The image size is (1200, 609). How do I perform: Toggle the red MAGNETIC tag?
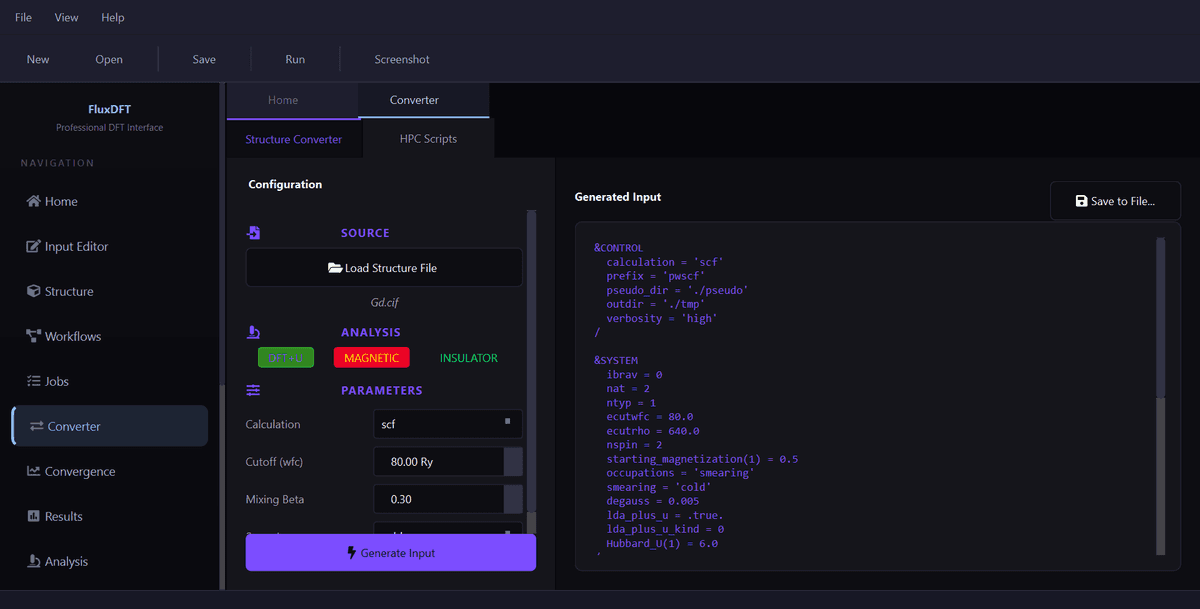click(371, 358)
